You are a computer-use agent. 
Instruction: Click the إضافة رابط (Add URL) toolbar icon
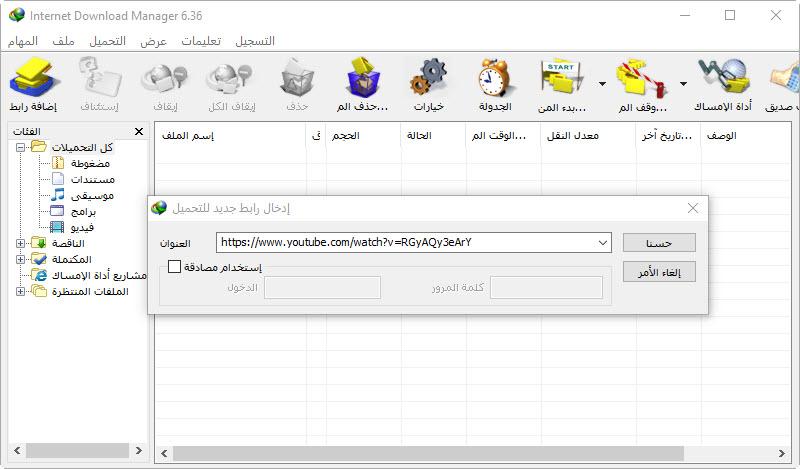point(34,79)
